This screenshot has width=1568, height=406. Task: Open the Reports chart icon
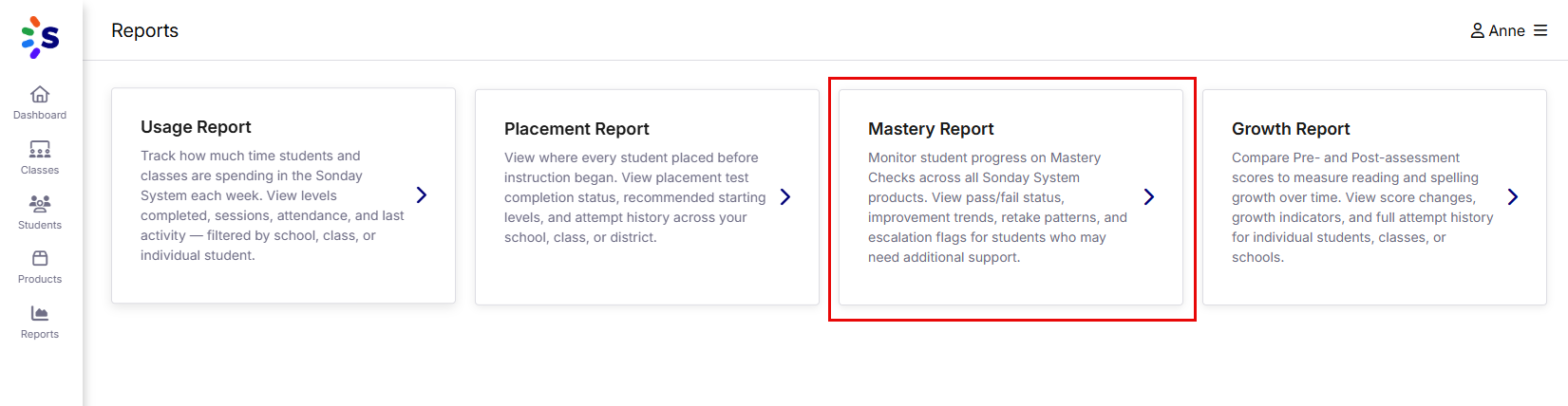tap(40, 313)
